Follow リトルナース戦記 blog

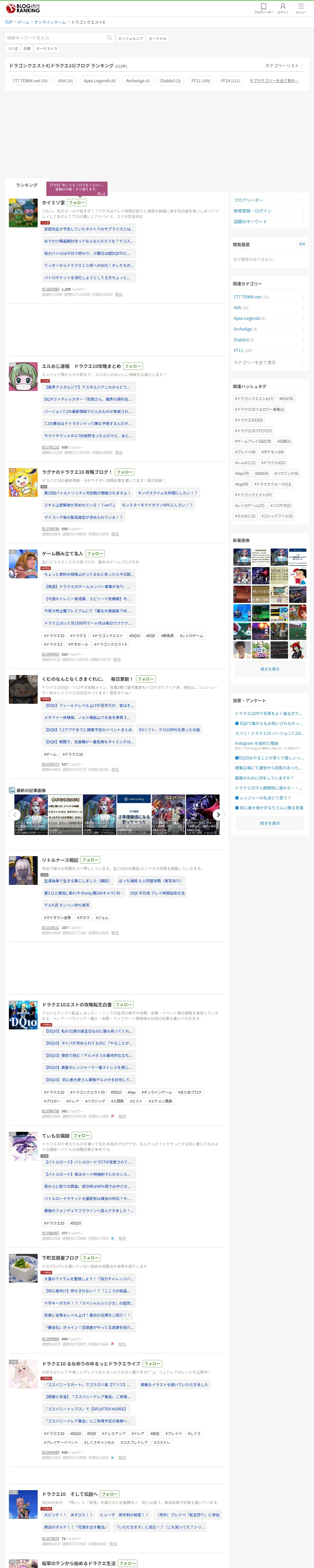[x=90, y=860]
